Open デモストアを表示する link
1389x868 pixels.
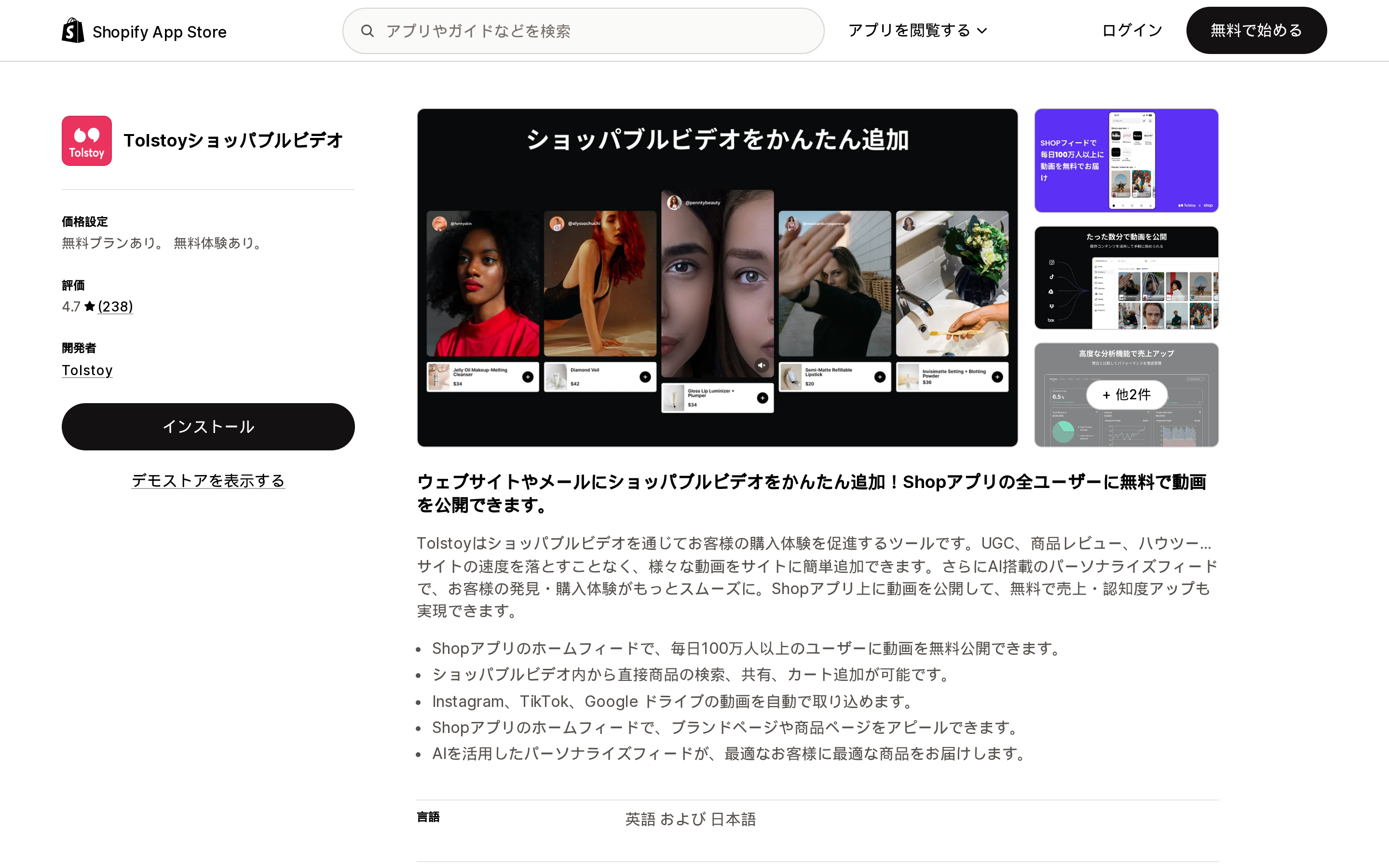pos(208,480)
